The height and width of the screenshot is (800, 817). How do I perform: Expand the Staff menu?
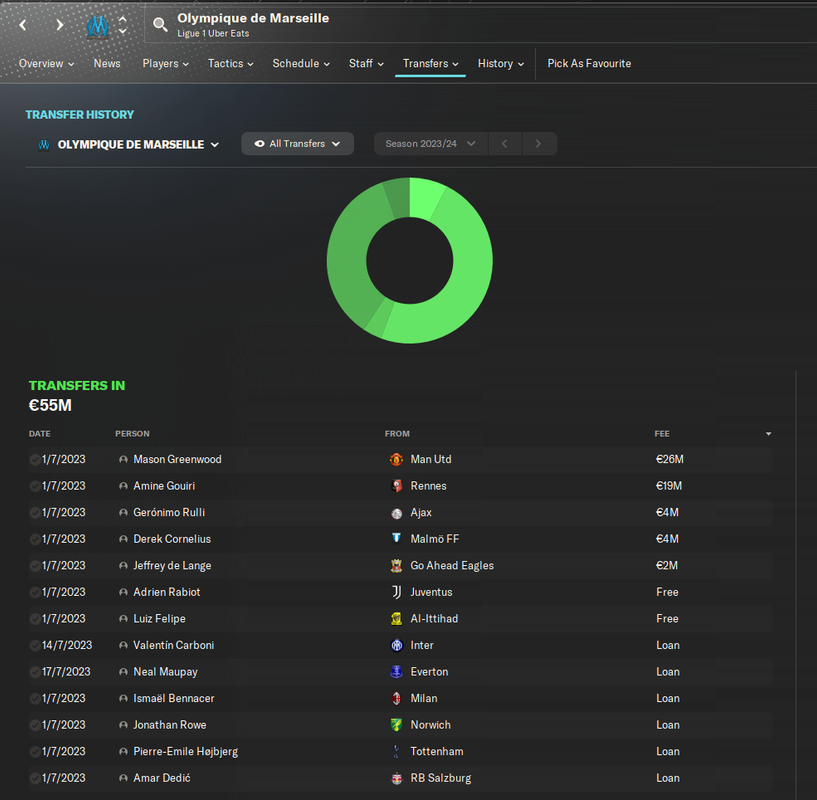pyautogui.click(x=366, y=64)
